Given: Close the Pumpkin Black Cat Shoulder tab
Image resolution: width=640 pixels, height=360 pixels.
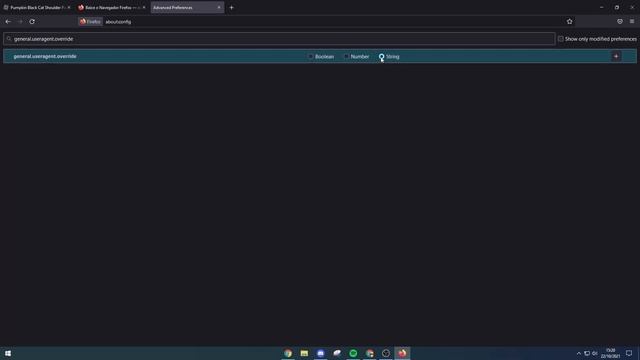Looking at the screenshot, I should [x=69, y=7].
